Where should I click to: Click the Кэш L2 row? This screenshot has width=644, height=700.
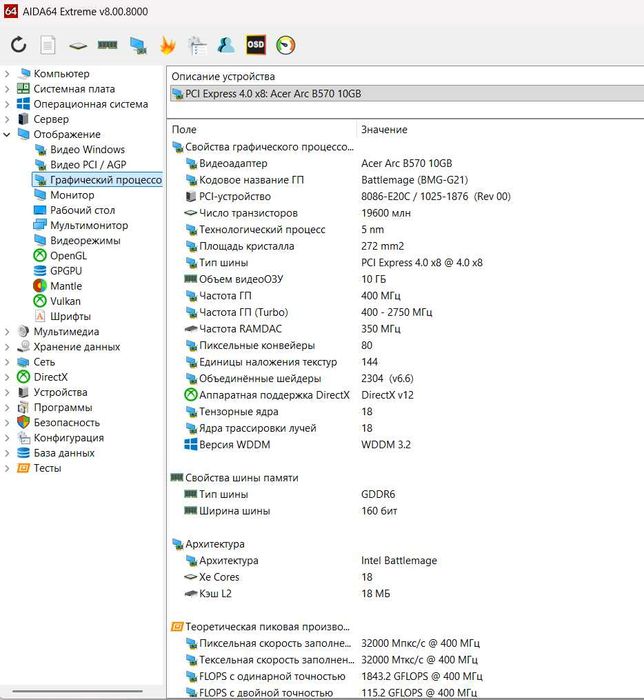tap(406, 593)
